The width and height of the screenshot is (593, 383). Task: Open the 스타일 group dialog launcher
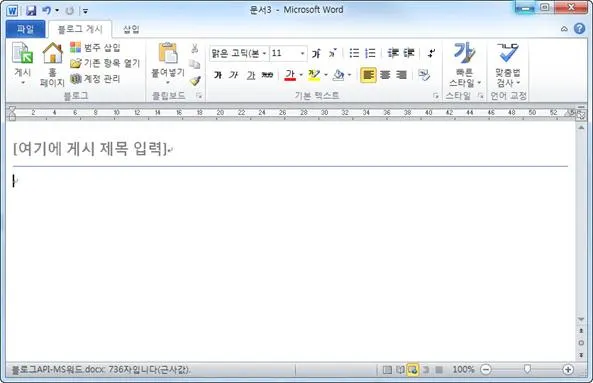pyautogui.click(x=480, y=96)
